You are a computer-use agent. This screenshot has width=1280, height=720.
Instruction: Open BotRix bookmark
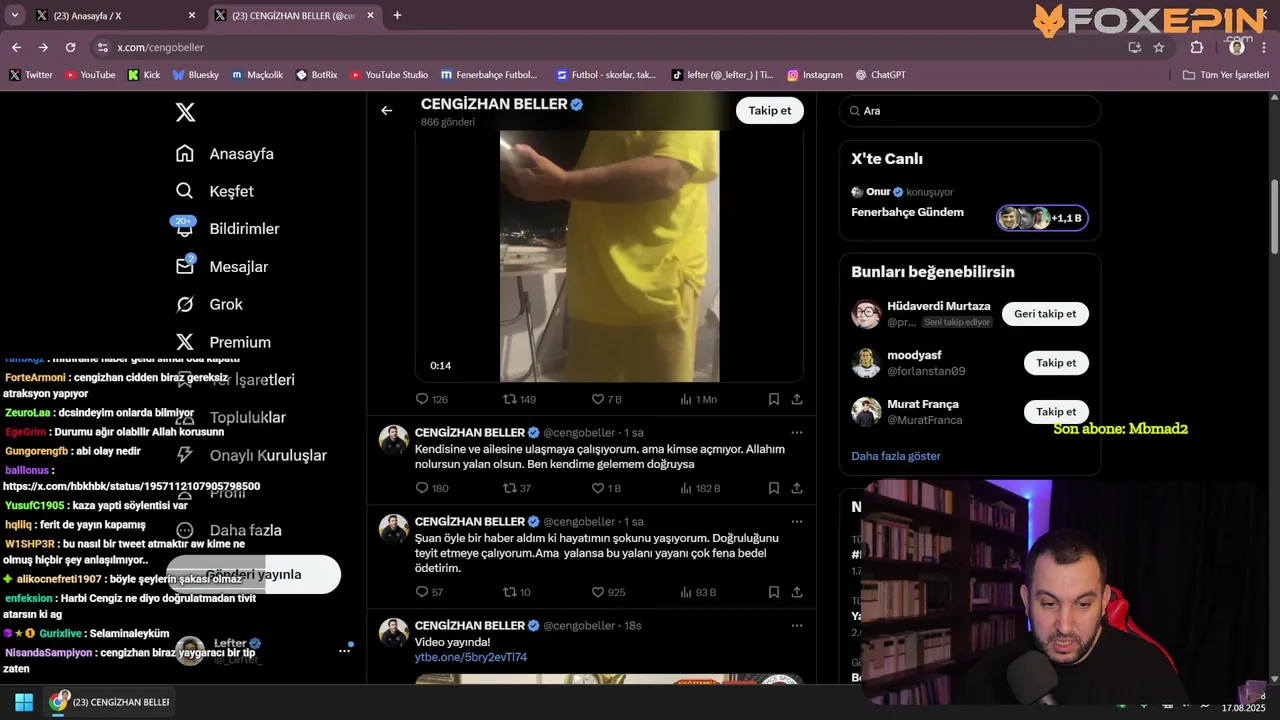[x=316, y=75]
